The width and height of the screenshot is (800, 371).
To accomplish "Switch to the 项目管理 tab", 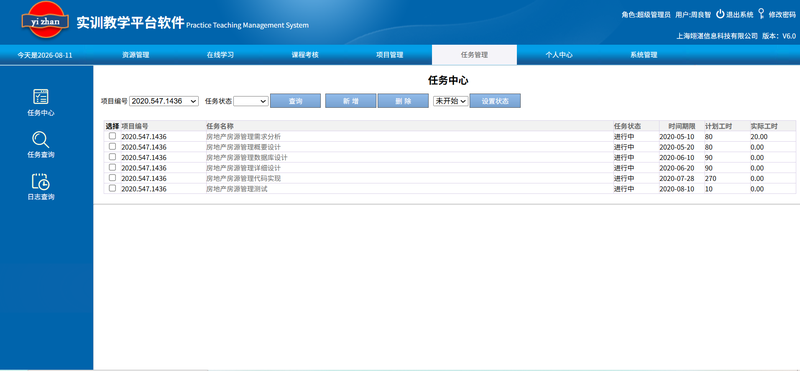I will [x=390, y=55].
